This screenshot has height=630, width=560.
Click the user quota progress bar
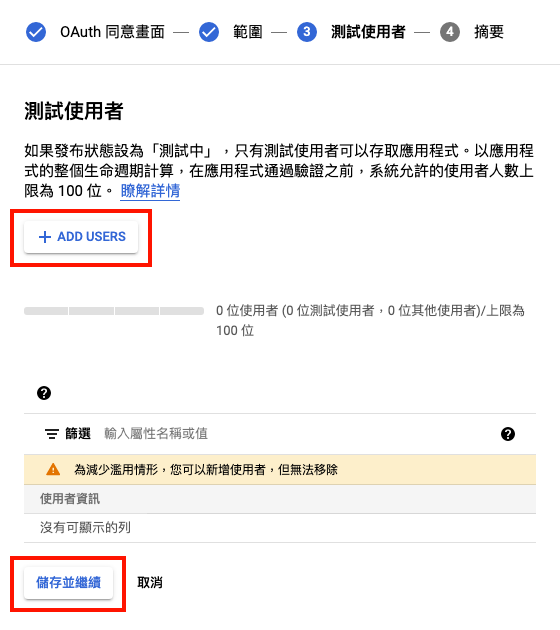(x=114, y=311)
